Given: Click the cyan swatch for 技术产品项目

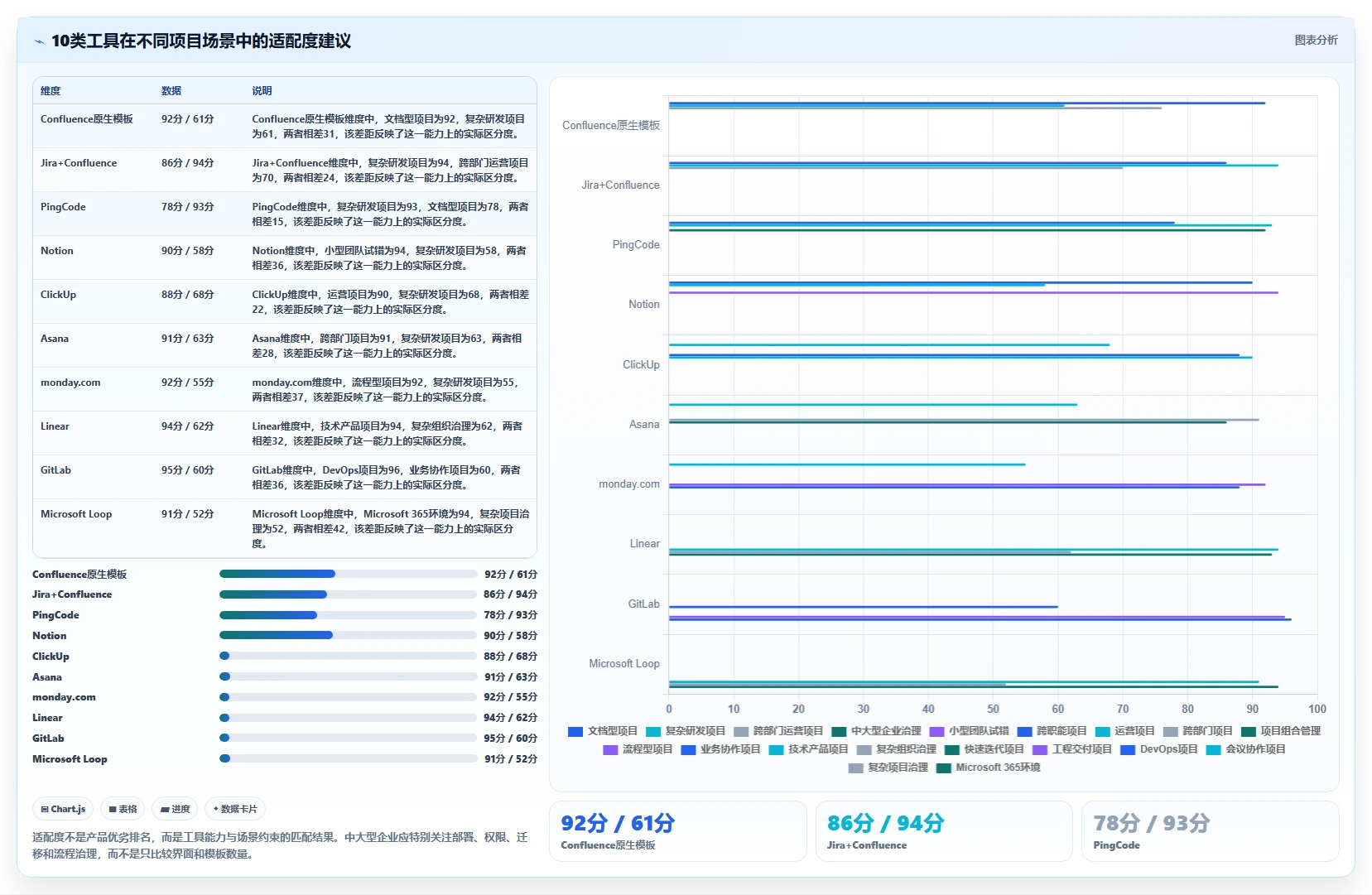Looking at the screenshot, I should [776, 750].
